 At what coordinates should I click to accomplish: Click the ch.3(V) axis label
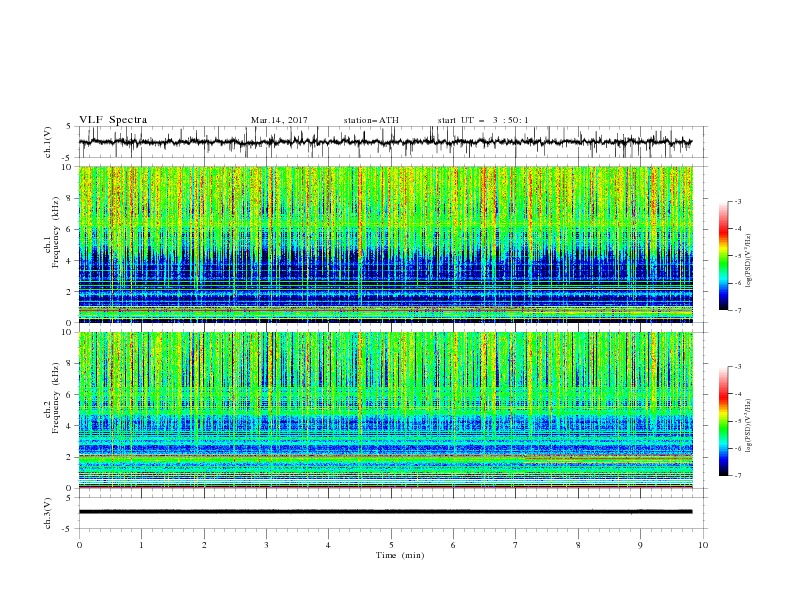[48, 513]
